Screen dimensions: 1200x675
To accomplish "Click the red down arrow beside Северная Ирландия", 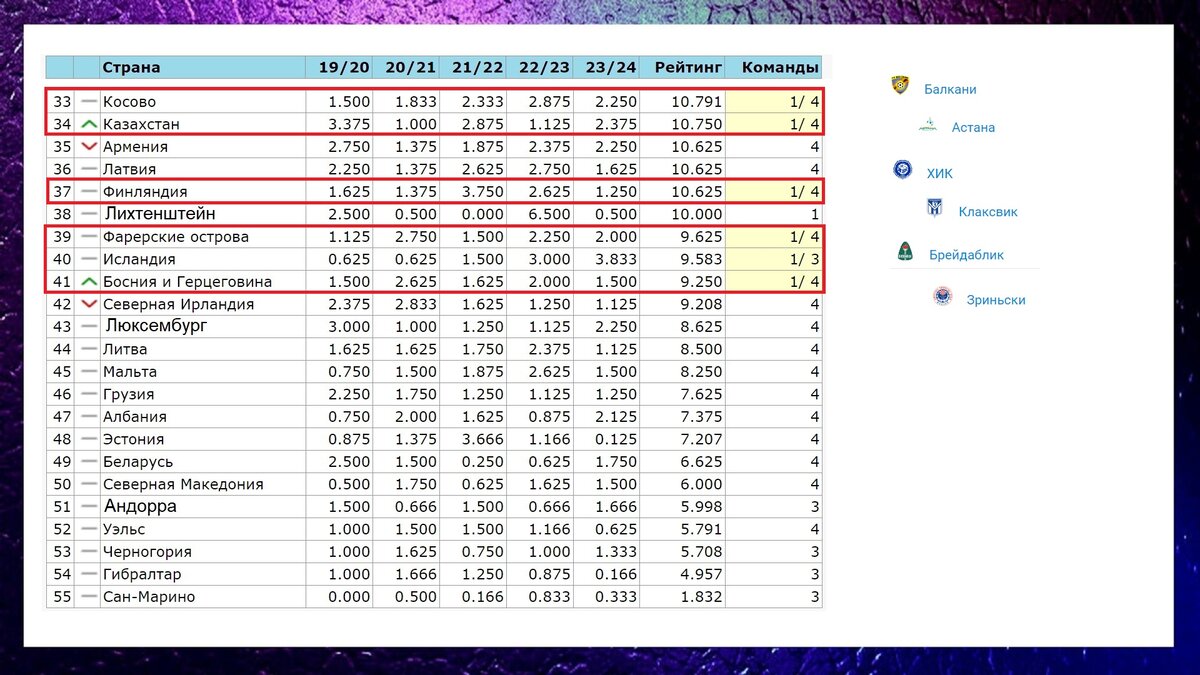I will tap(89, 304).
